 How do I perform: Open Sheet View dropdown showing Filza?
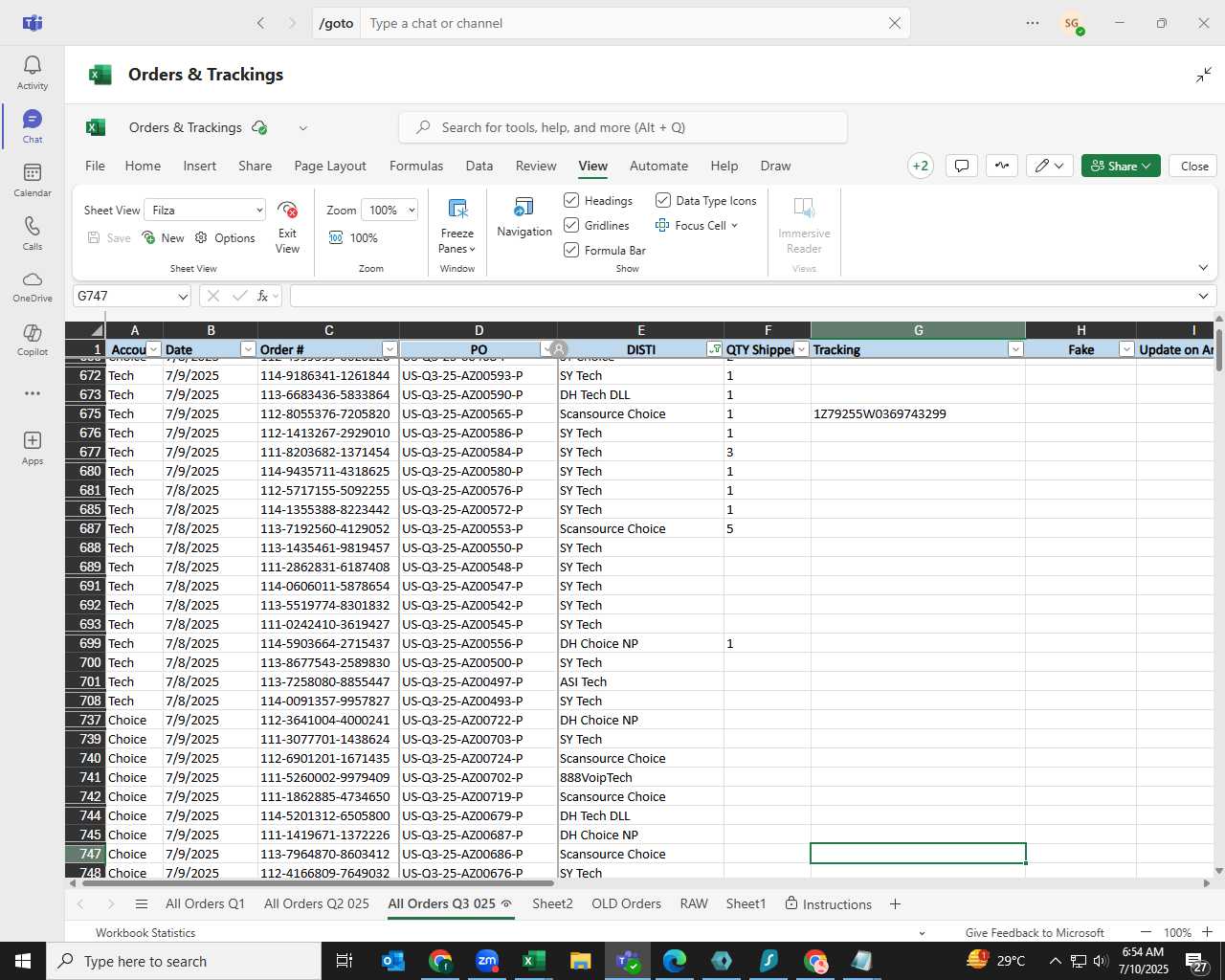click(205, 210)
